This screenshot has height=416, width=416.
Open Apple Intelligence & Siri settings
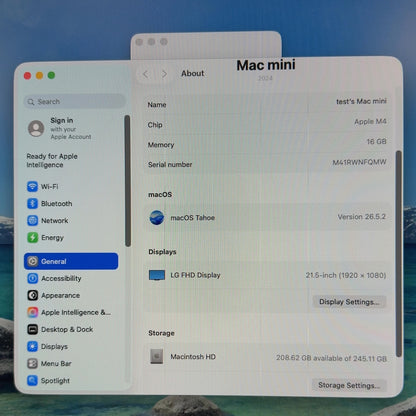coord(69,312)
